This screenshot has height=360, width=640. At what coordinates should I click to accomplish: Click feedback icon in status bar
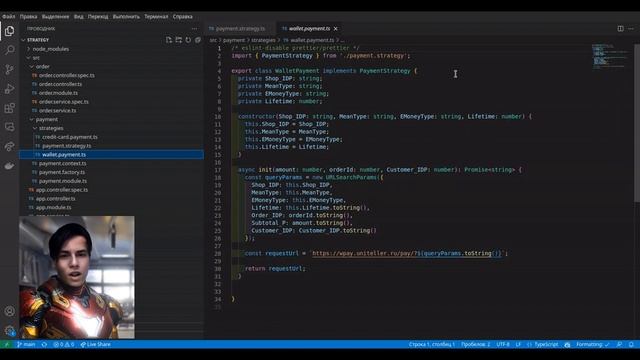coord(620,344)
